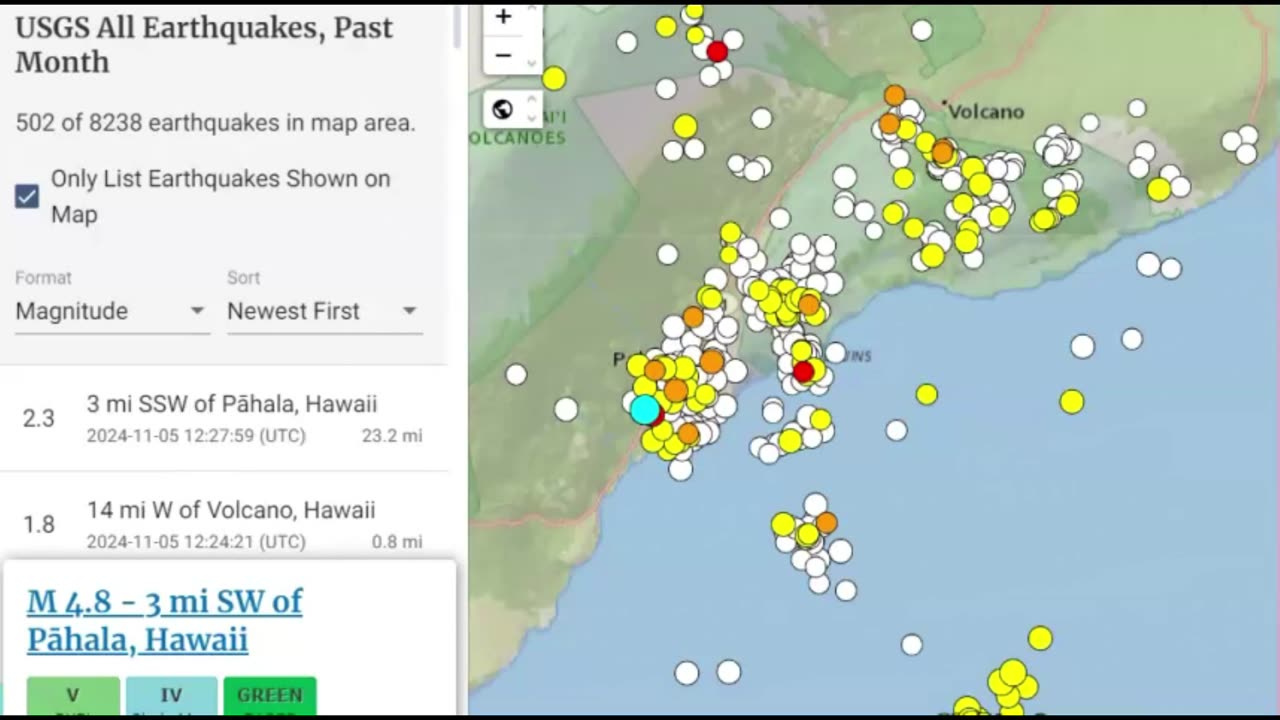Viewport: 1280px width, 720px height.
Task: Click the USGS All Earthquakes, Past Month heading
Action: pyautogui.click(x=204, y=44)
